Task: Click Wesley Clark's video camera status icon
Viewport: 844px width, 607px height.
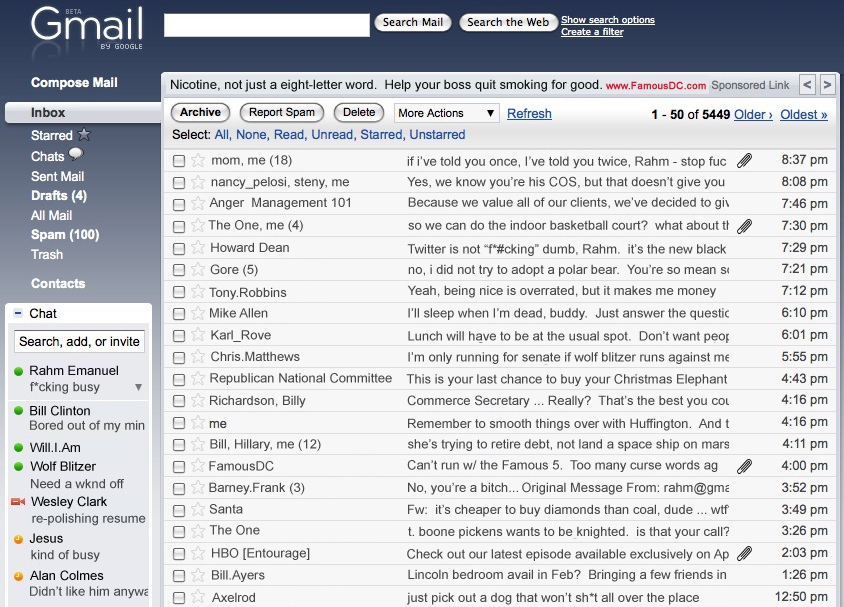Action: (18, 502)
